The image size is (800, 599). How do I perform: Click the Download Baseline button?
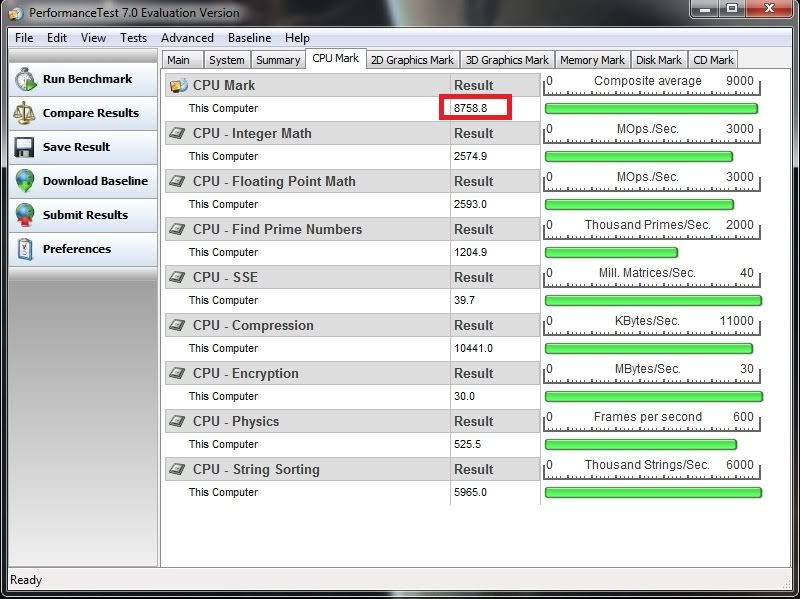(83, 181)
